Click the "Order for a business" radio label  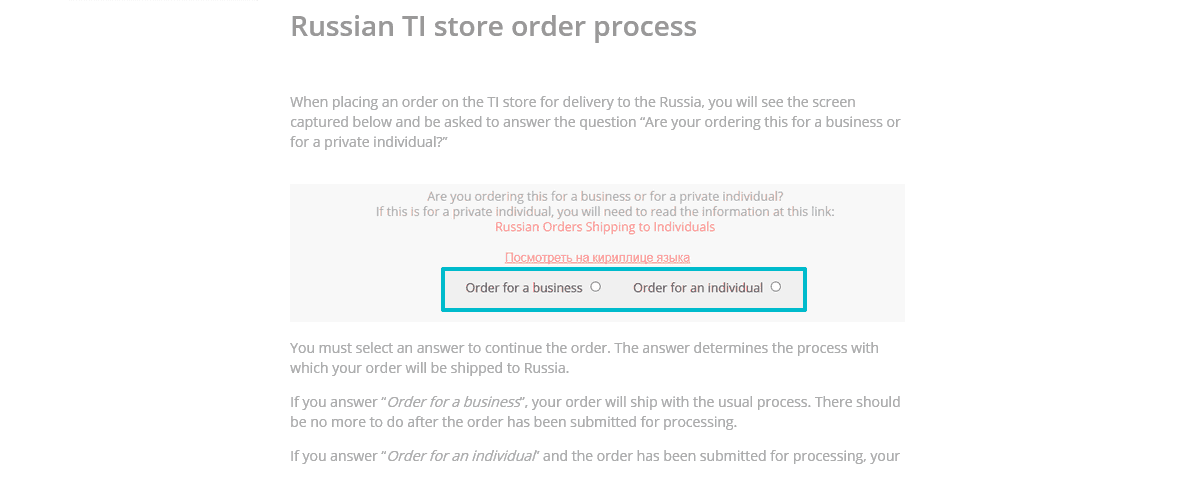point(523,288)
